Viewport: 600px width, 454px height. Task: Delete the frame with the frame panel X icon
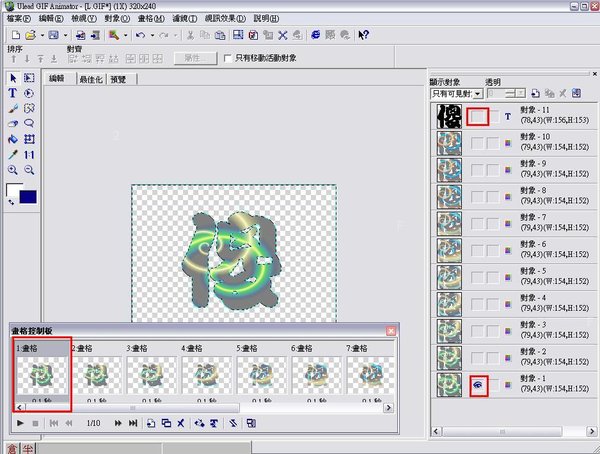pyautogui.click(x=181, y=423)
